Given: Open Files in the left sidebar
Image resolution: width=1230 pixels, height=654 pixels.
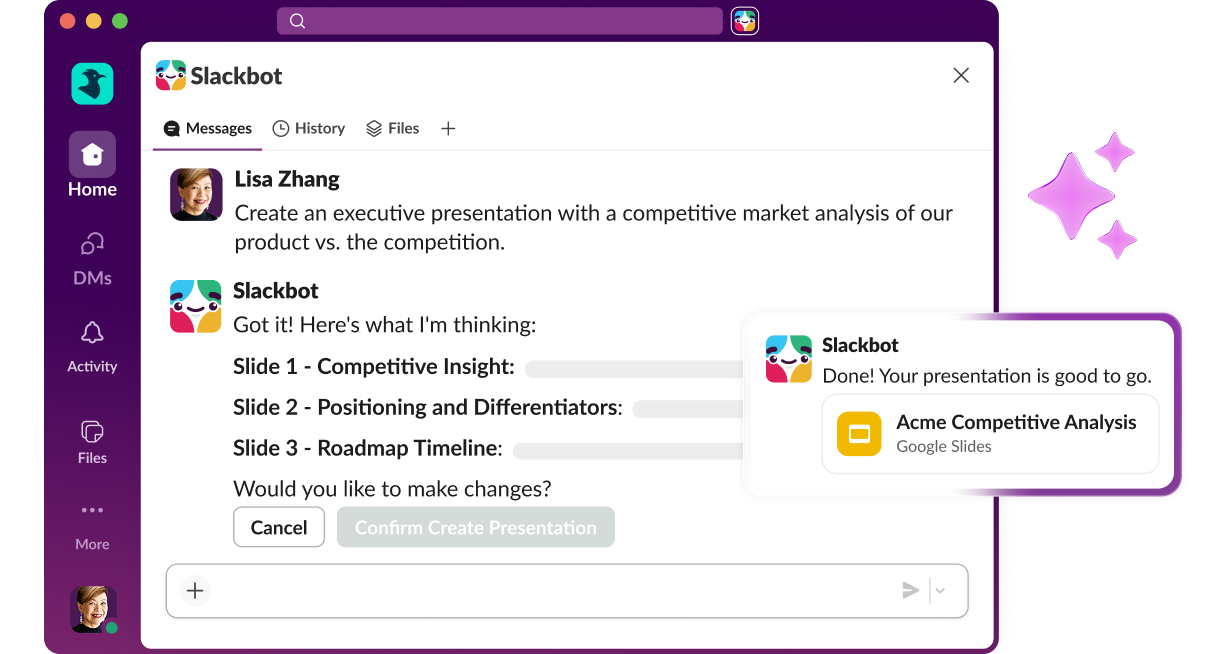Looking at the screenshot, I should tap(92, 441).
